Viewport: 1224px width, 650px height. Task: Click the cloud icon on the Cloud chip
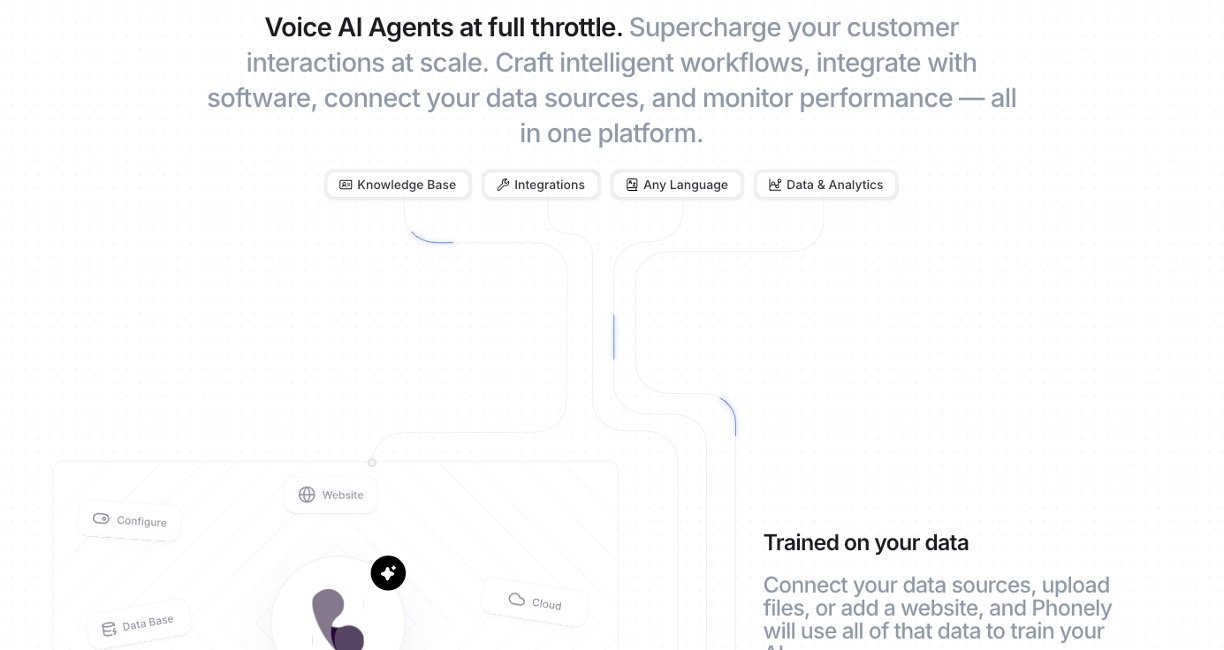point(517,600)
